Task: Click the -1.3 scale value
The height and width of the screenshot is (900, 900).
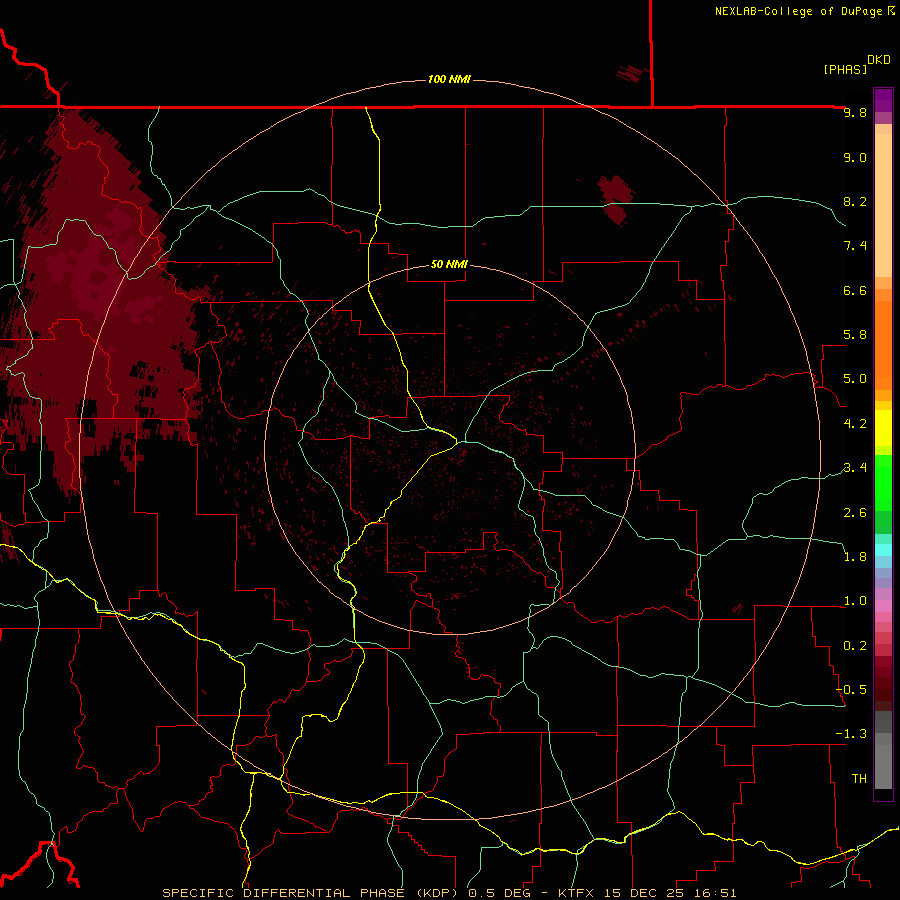Action: point(851,734)
